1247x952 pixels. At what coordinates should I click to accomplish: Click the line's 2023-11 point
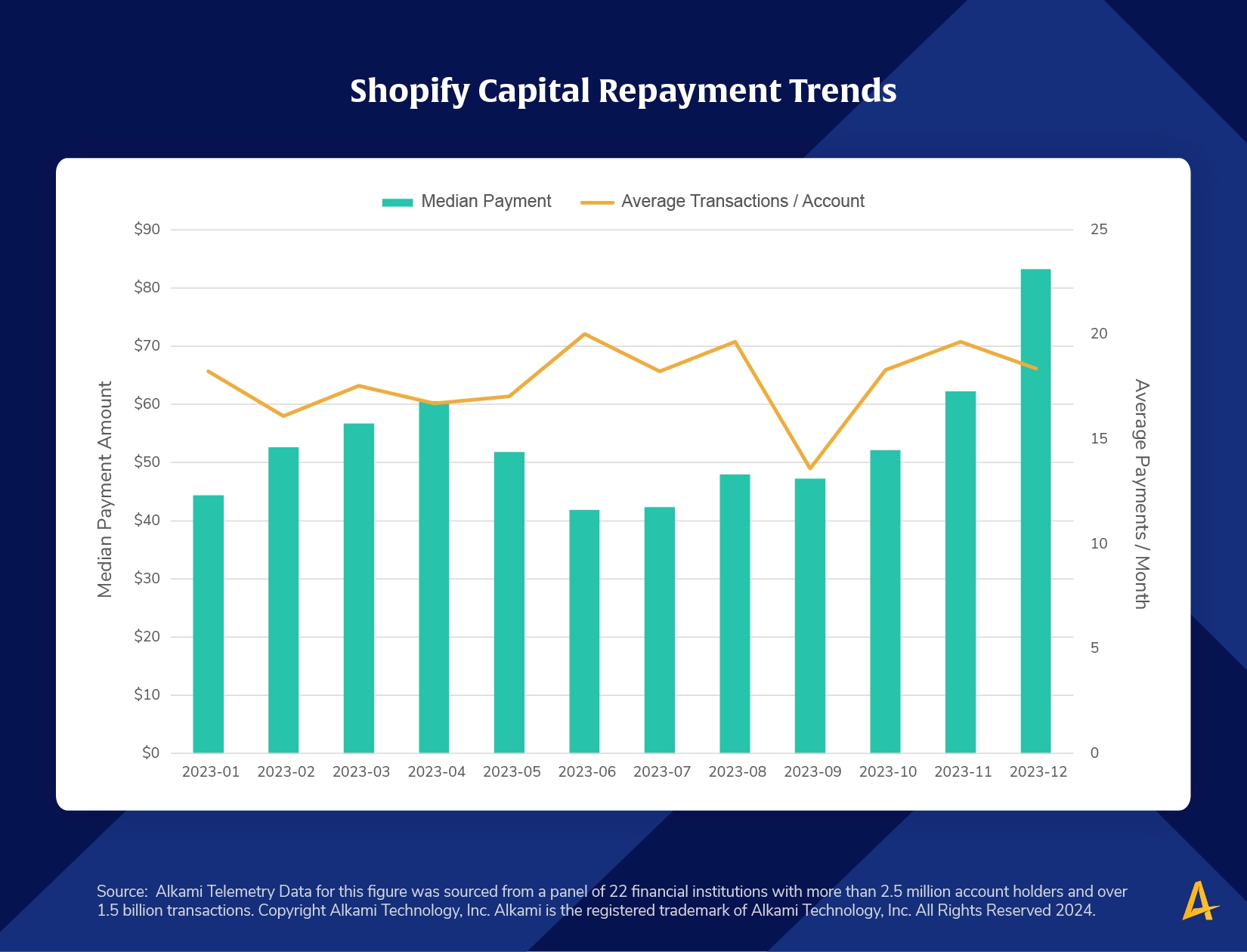[961, 342]
